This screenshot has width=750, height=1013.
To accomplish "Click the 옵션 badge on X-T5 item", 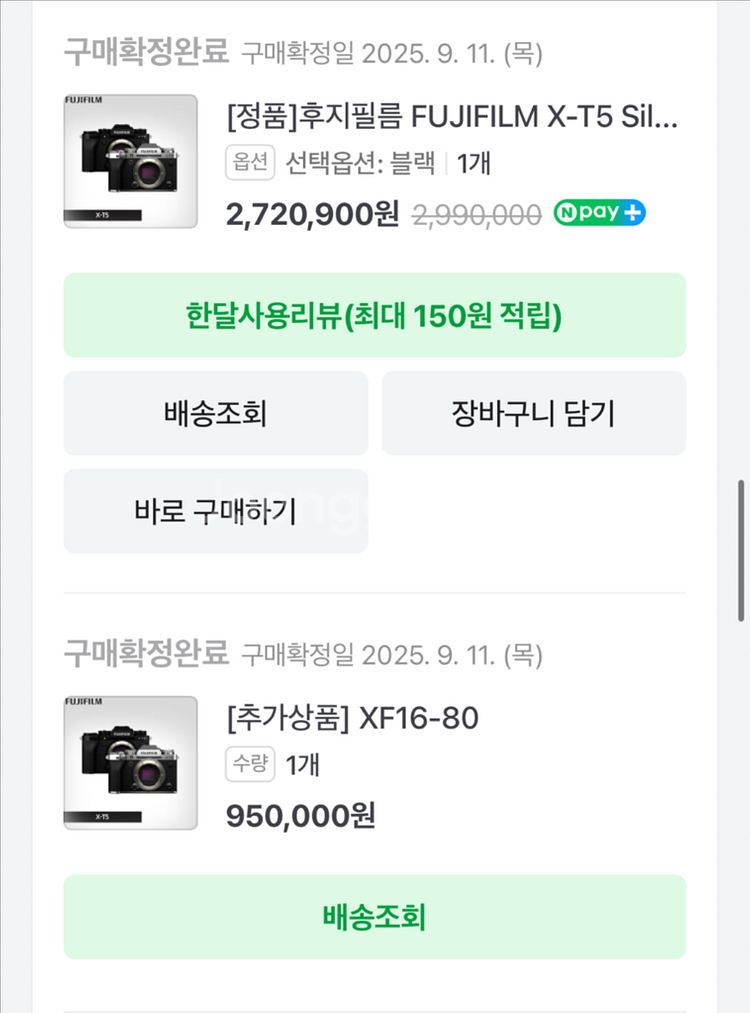I will click(250, 163).
